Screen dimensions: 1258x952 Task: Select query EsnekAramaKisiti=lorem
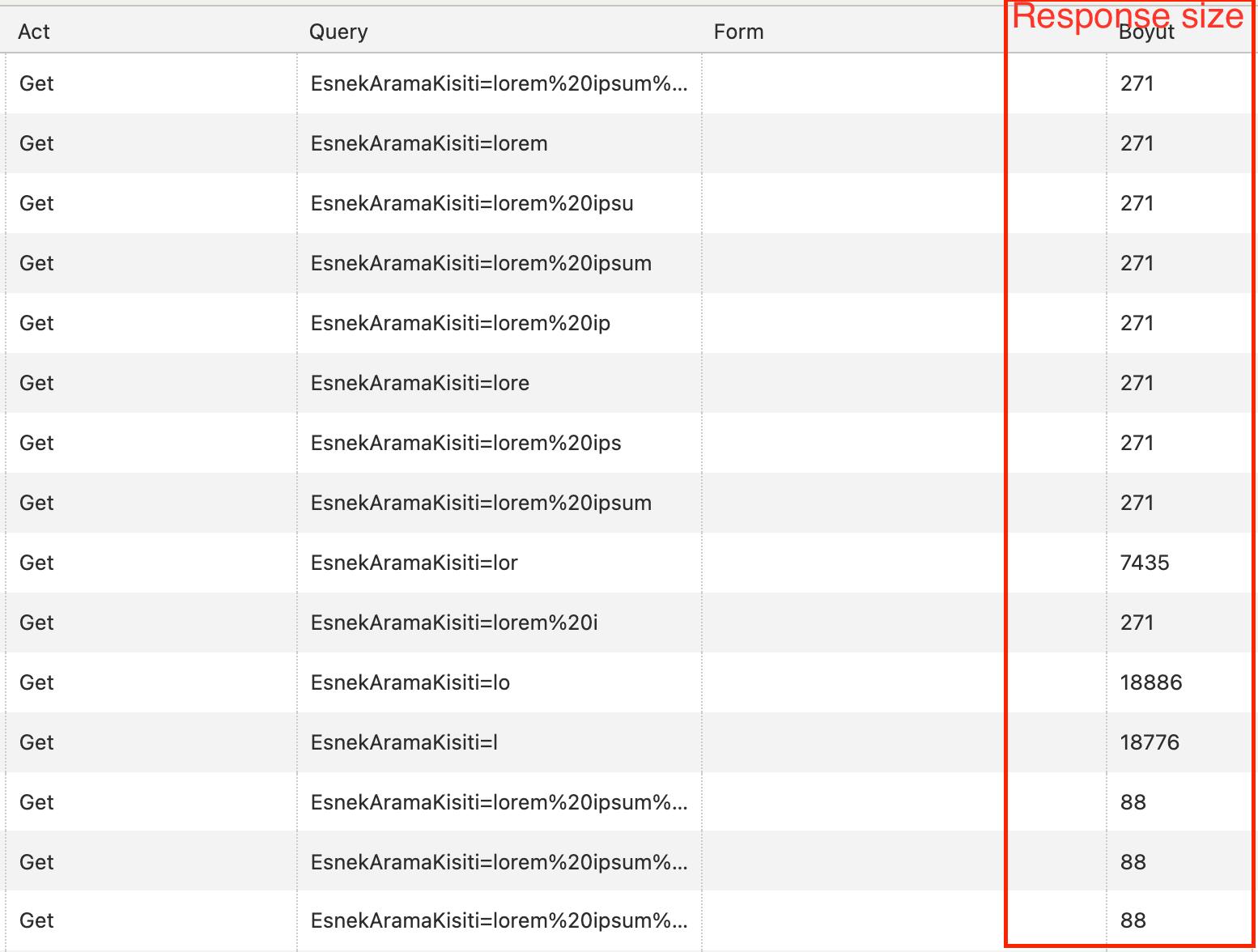(x=429, y=143)
